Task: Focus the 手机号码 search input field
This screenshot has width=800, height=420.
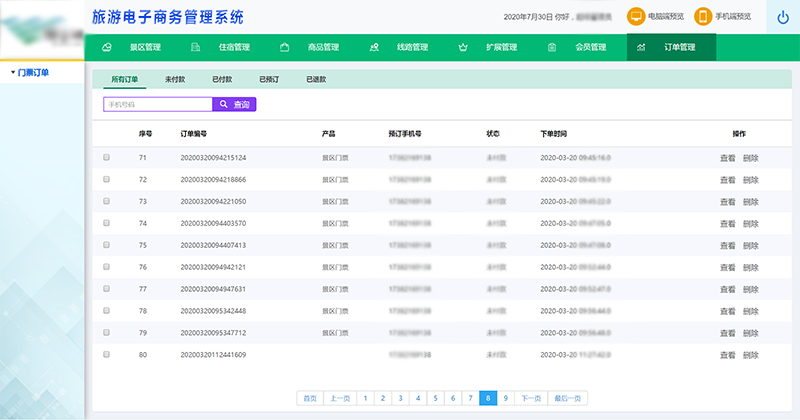Action: [x=157, y=104]
